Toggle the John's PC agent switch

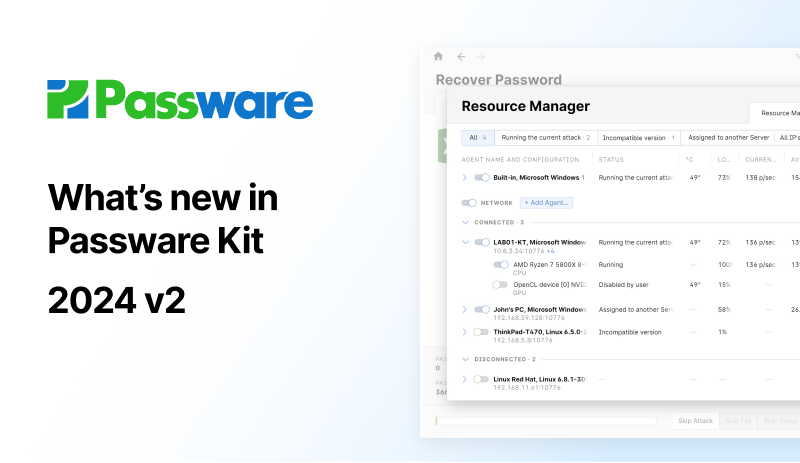click(482, 309)
